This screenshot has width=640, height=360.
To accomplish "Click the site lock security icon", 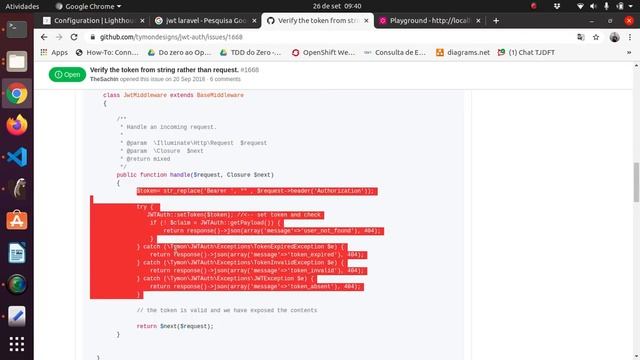I will pos(93,37).
